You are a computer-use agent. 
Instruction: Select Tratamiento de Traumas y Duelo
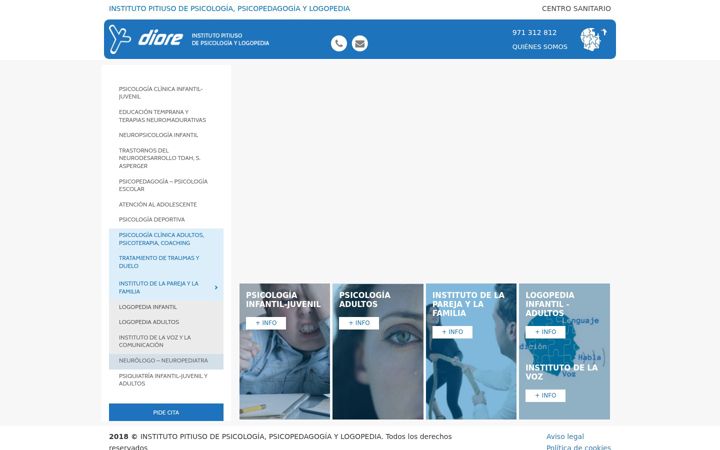coord(166,262)
